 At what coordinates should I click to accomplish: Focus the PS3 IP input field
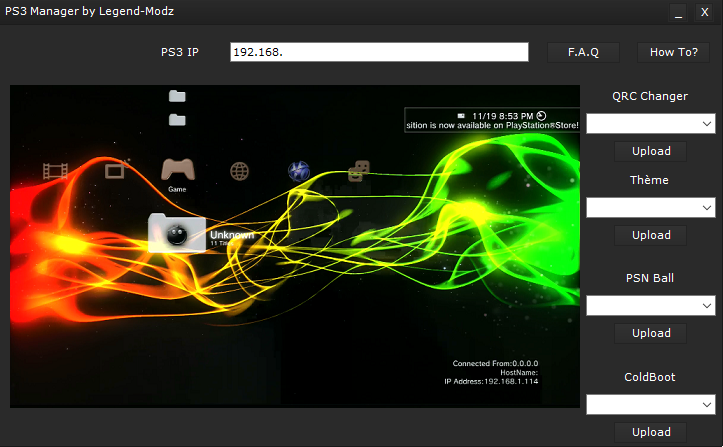coord(379,52)
